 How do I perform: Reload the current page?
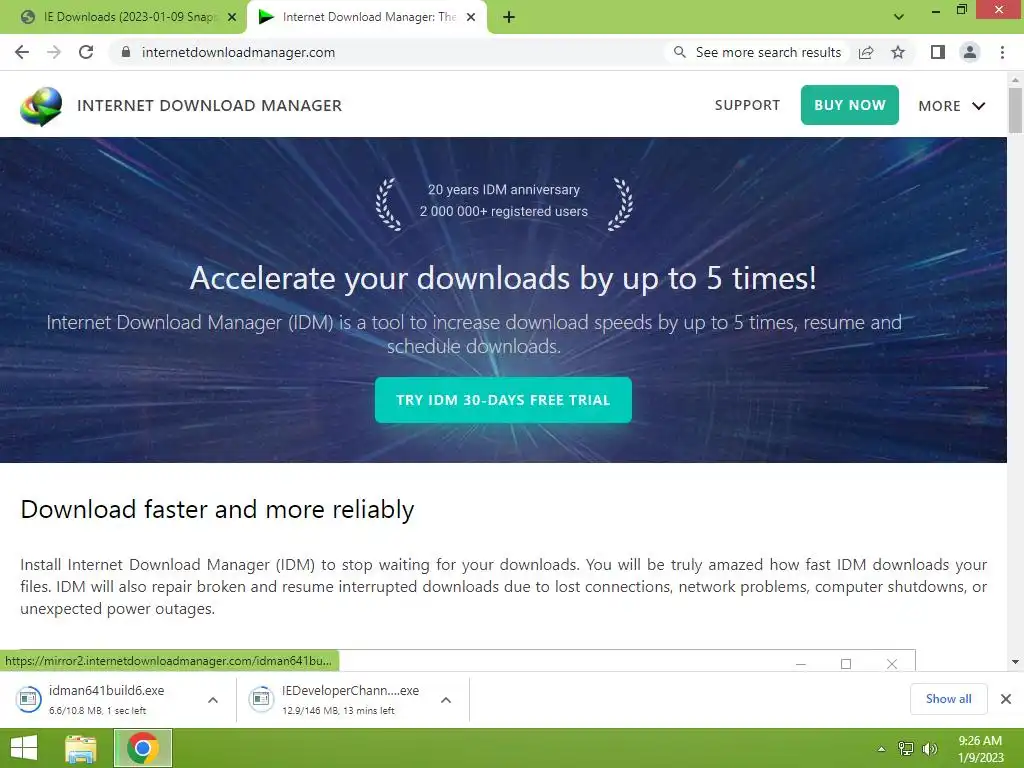click(x=86, y=52)
